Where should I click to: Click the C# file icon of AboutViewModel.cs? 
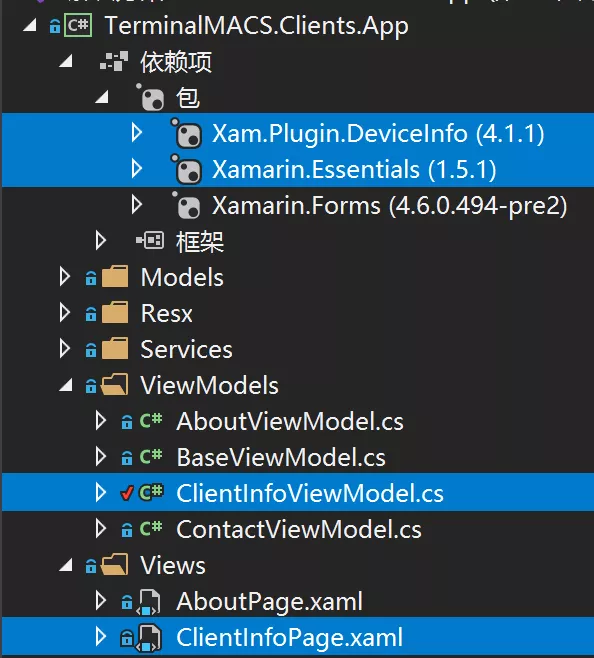click(151, 420)
